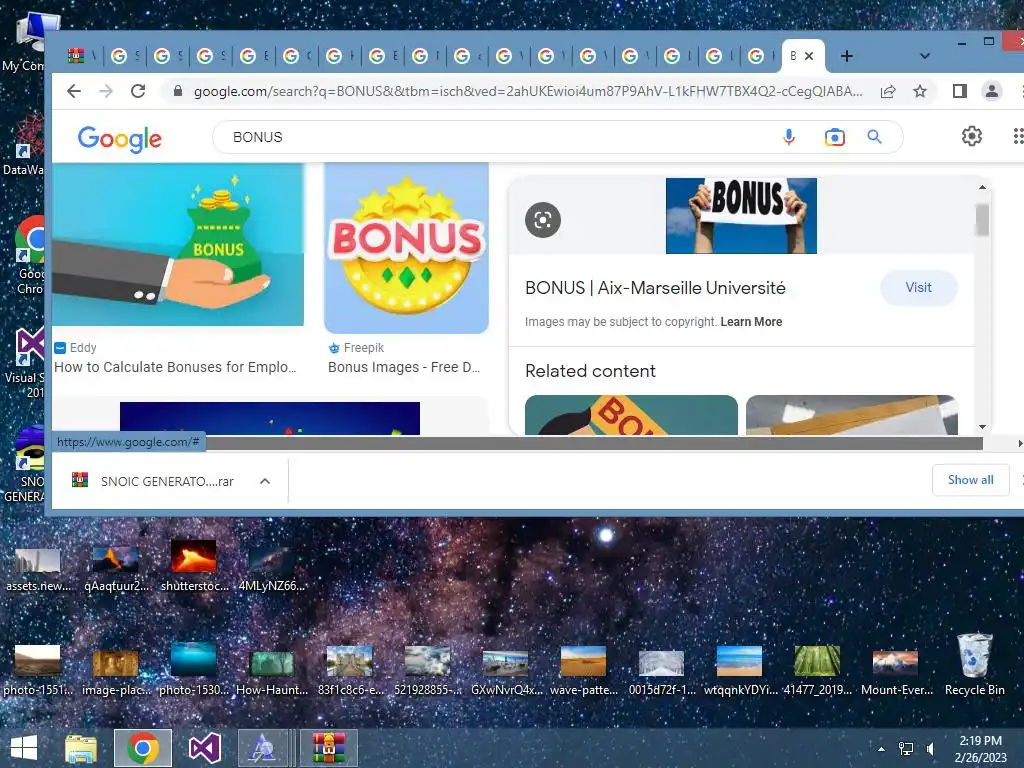Open BONUS | Aix-Marseille Université title
The width and height of the screenshot is (1024, 768).
[655, 288]
